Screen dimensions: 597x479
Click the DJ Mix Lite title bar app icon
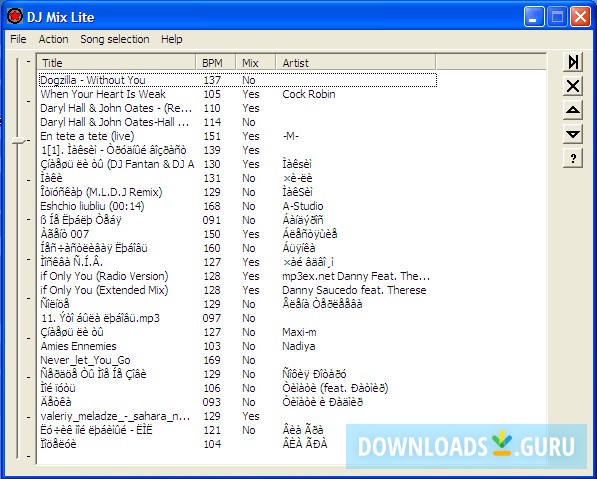[14, 16]
